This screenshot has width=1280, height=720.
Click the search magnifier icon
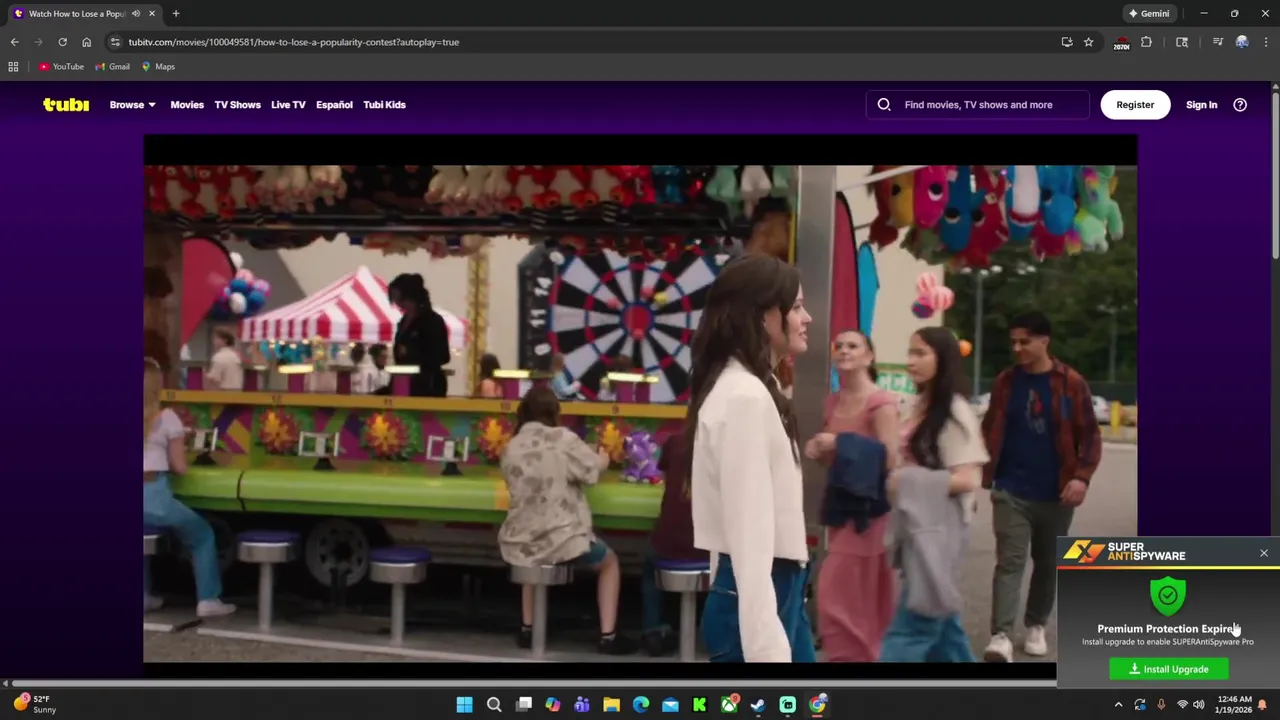[884, 104]
